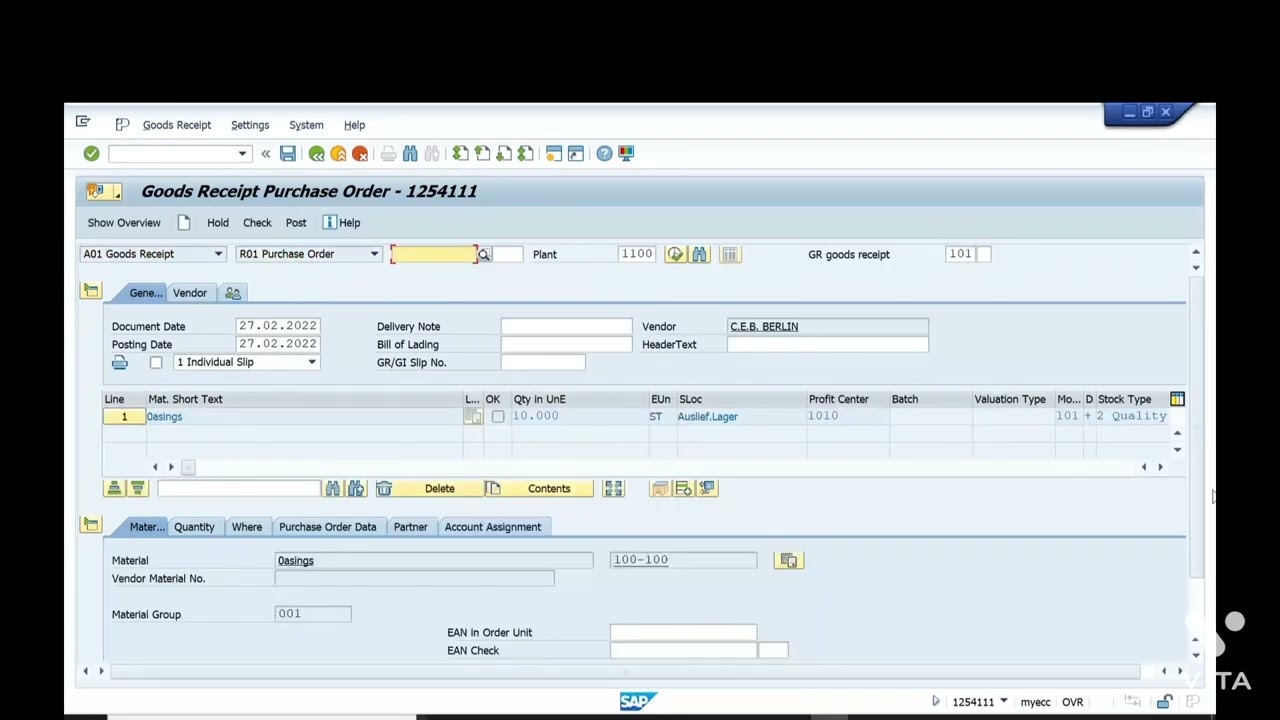Click the Hold button
The width and height of the screenshot is (1280, 720).
218,223
